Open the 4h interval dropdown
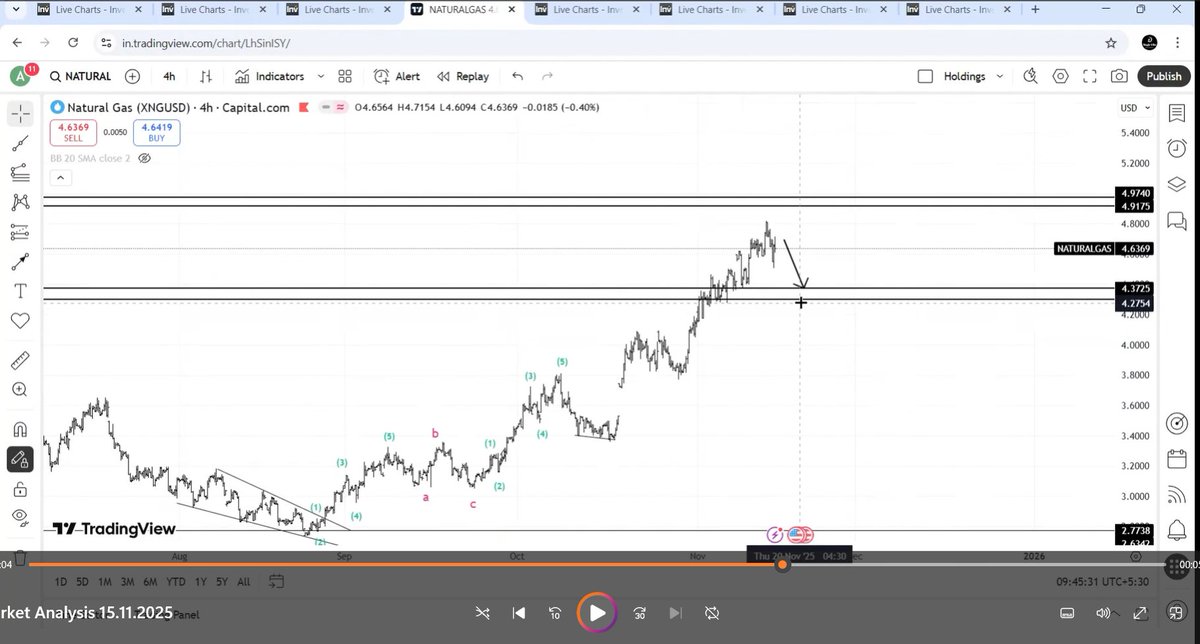The height and width of the screenshot is (644, 1200). click(168, 76)
